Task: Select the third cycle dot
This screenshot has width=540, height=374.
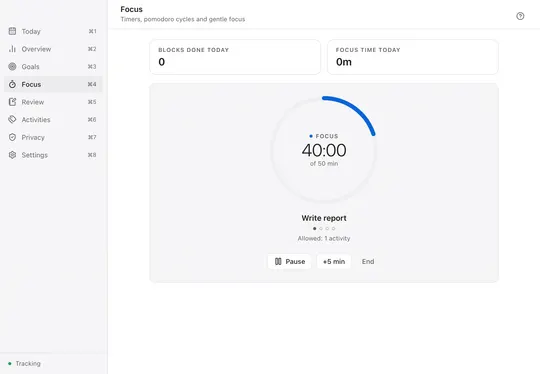Action: click(x=327, y=229)
